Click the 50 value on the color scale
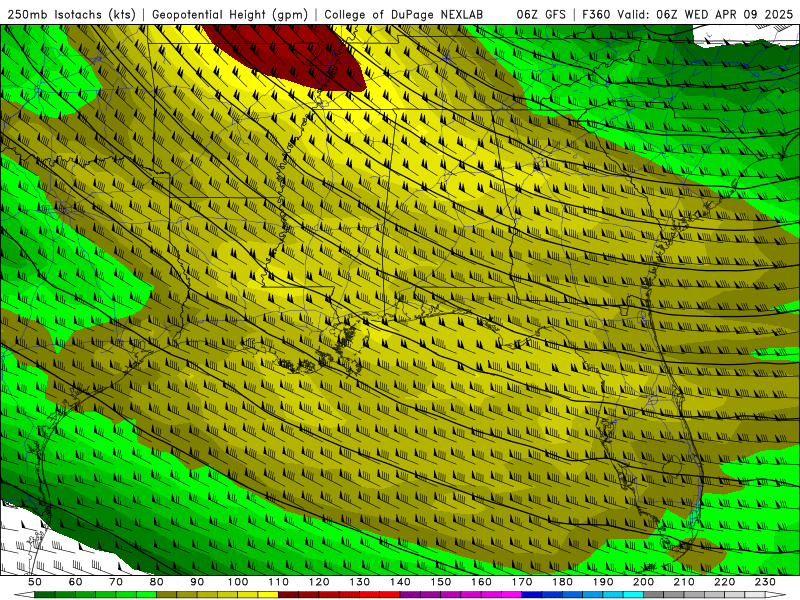The image size is (800, 600). click(35, 582)
